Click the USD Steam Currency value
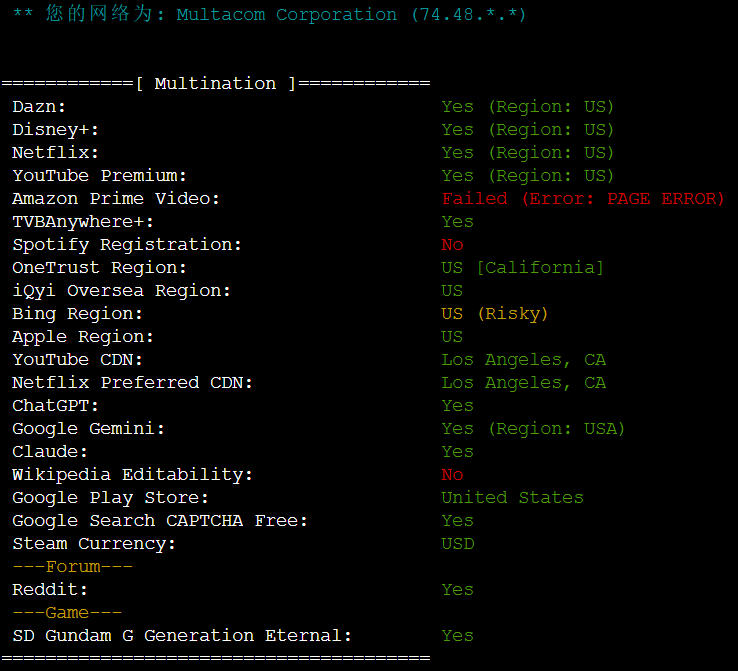738x671 pixels. [458, 543]
